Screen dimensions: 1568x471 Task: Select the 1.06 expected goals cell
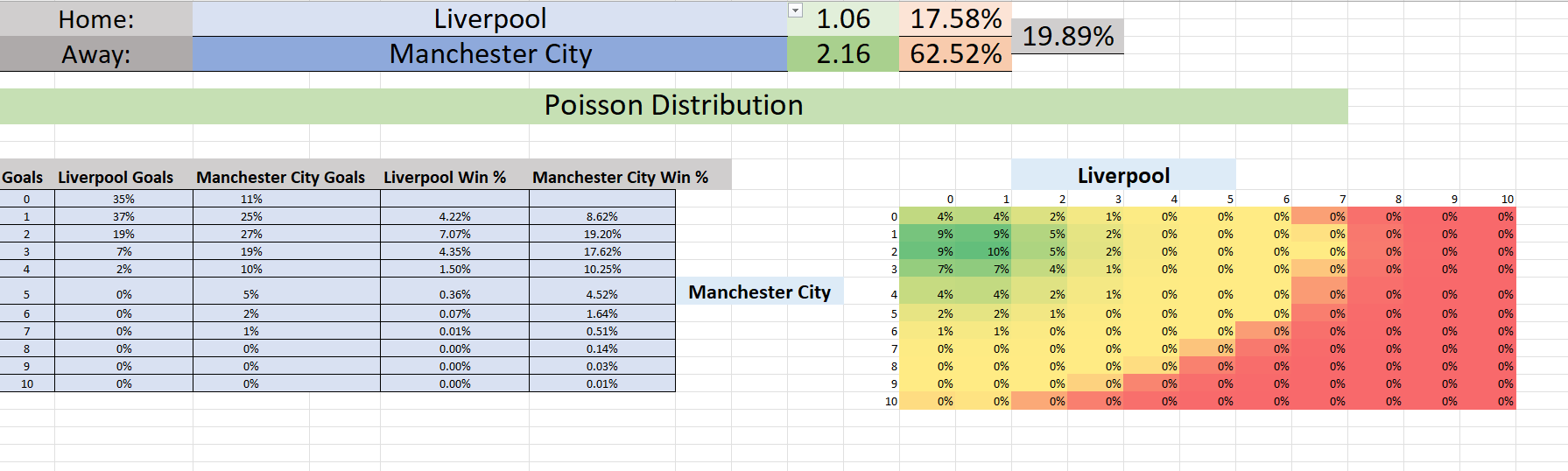point(842,18)
